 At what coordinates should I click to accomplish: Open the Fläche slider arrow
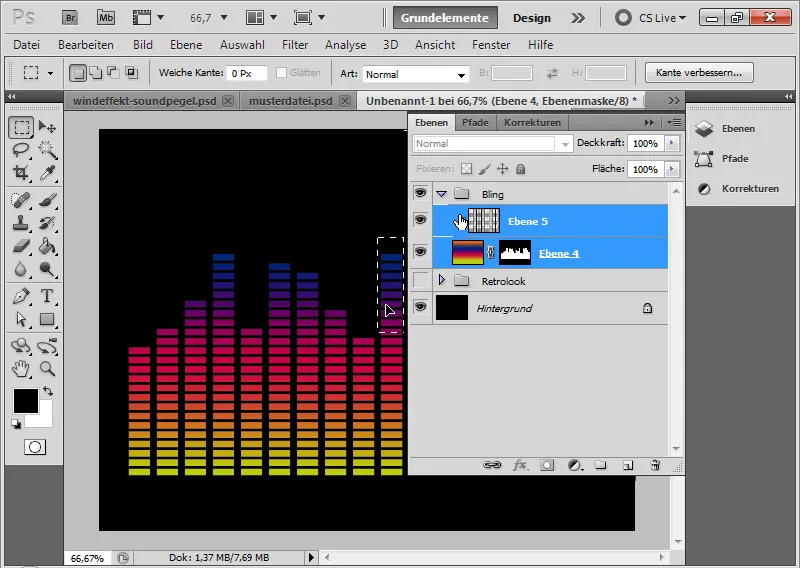pyautogui.click(x=672, y=169)
